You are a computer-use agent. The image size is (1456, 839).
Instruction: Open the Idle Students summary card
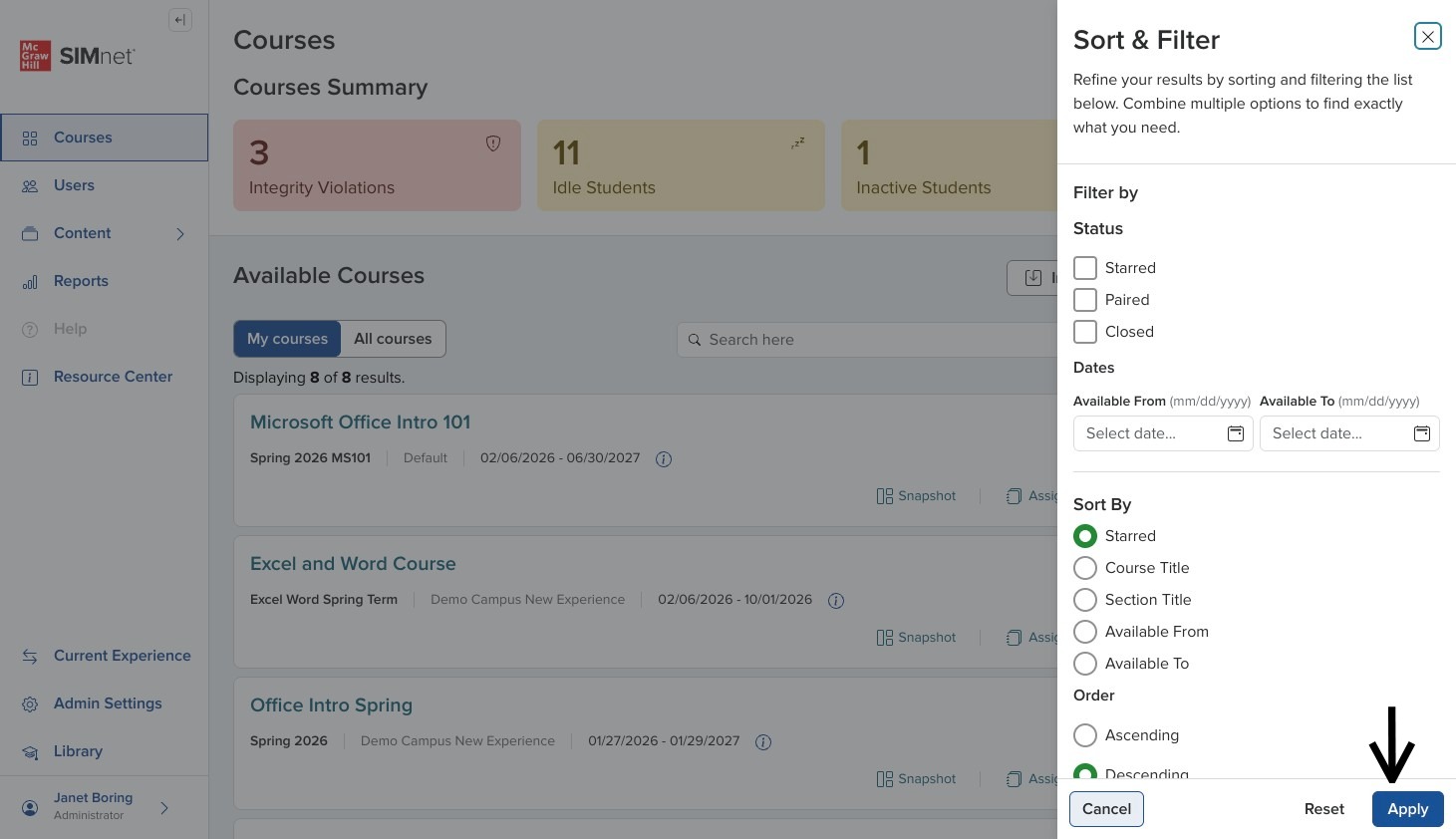click(681, 165)
